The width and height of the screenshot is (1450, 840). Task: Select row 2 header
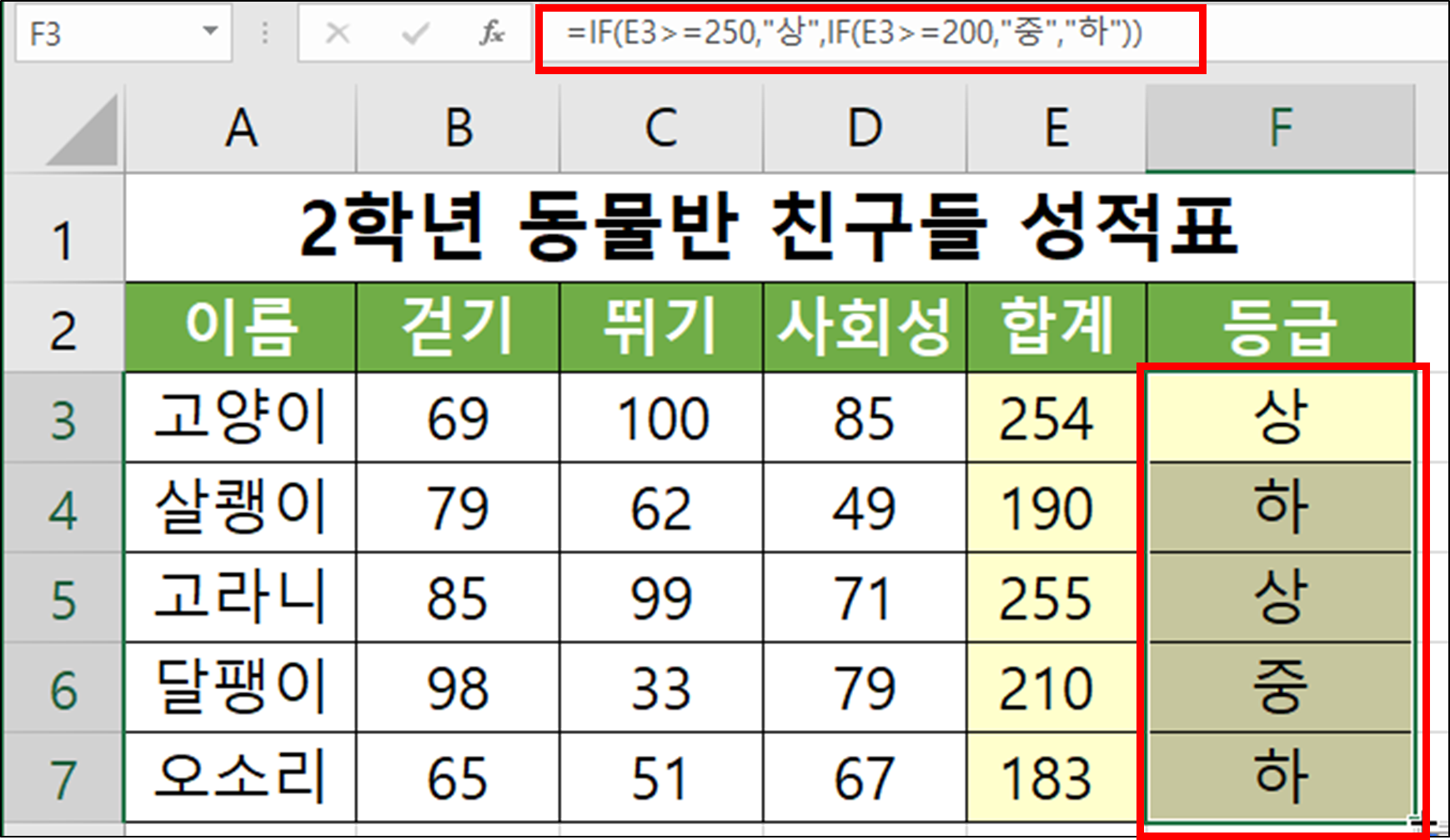coord(64,327)
